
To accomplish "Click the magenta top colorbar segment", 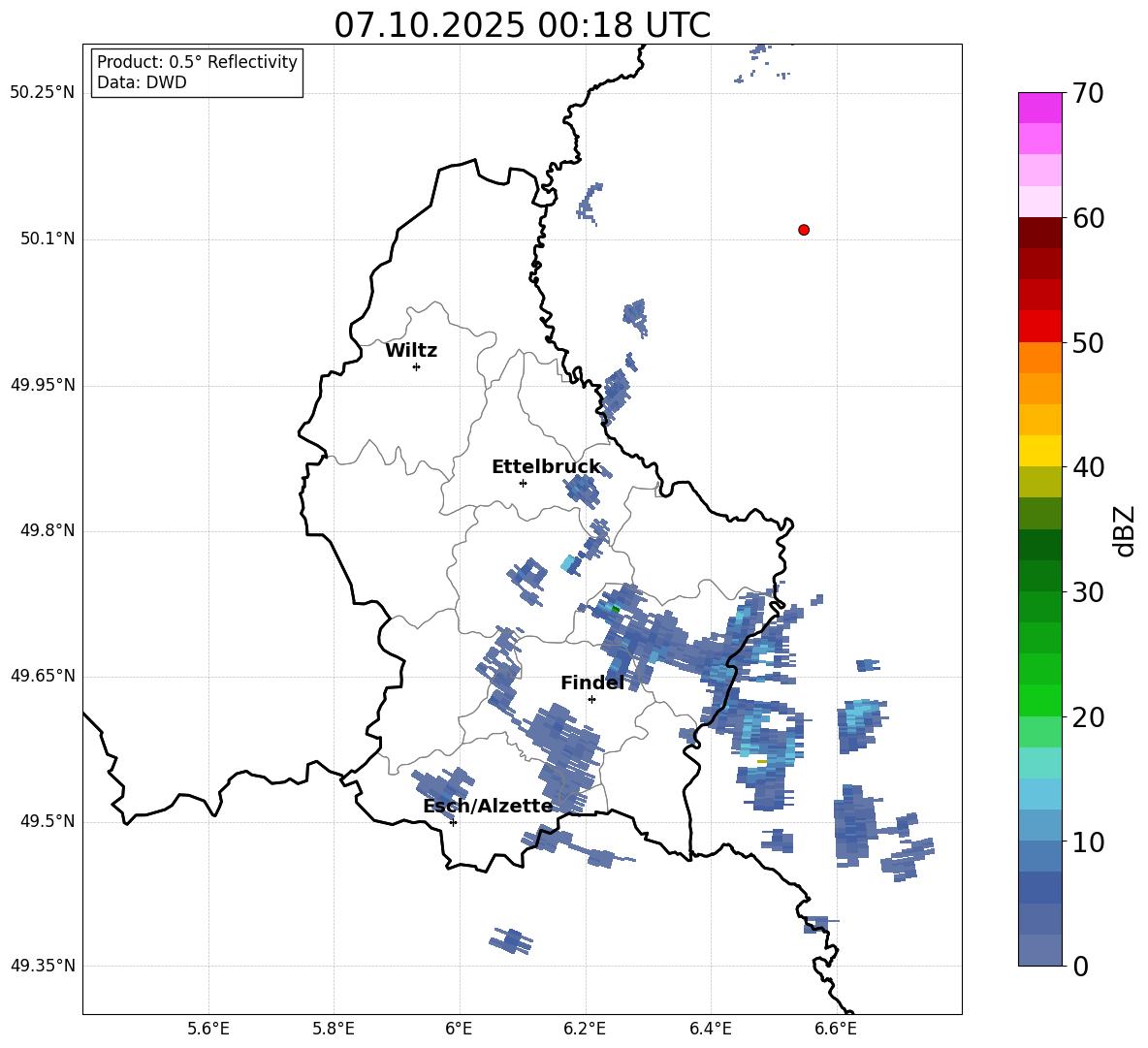I will 1039,108.
